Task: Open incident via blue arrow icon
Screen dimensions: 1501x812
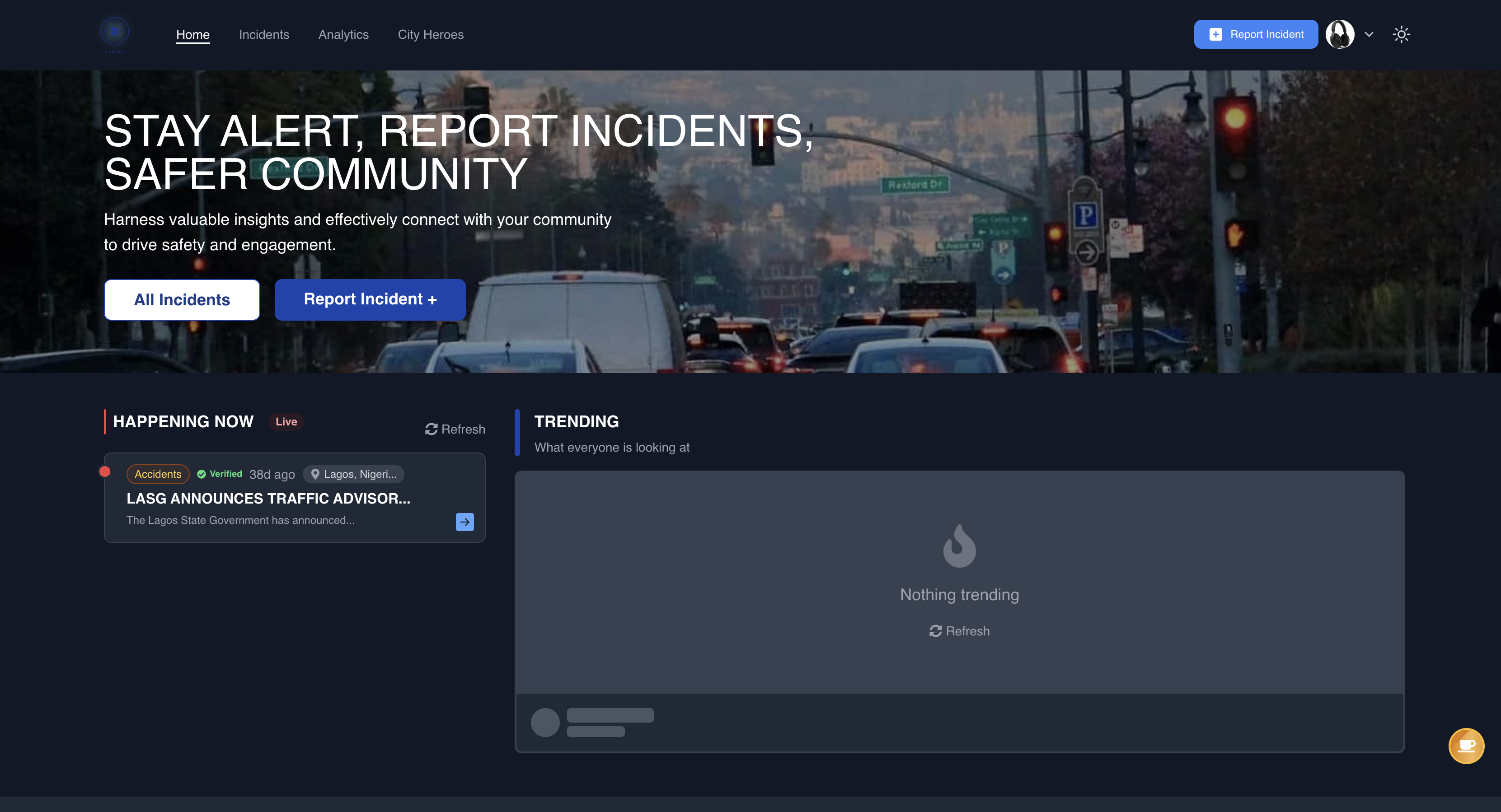Action: 464,522
